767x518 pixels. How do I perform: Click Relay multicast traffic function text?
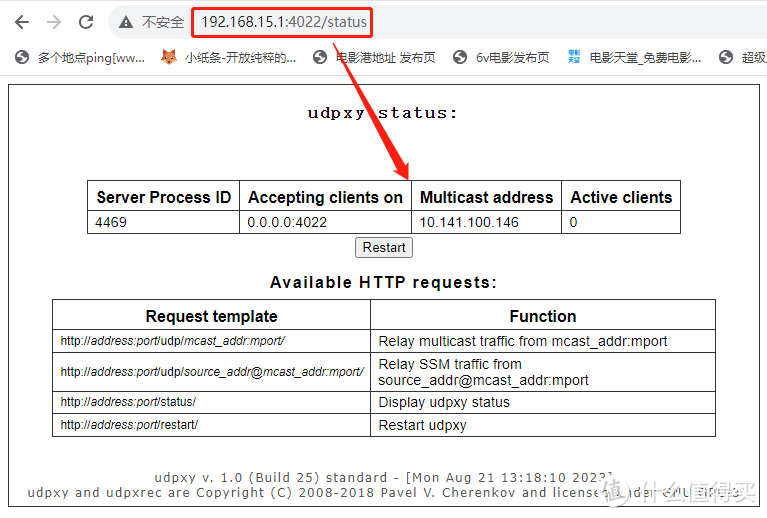(523, 341)
